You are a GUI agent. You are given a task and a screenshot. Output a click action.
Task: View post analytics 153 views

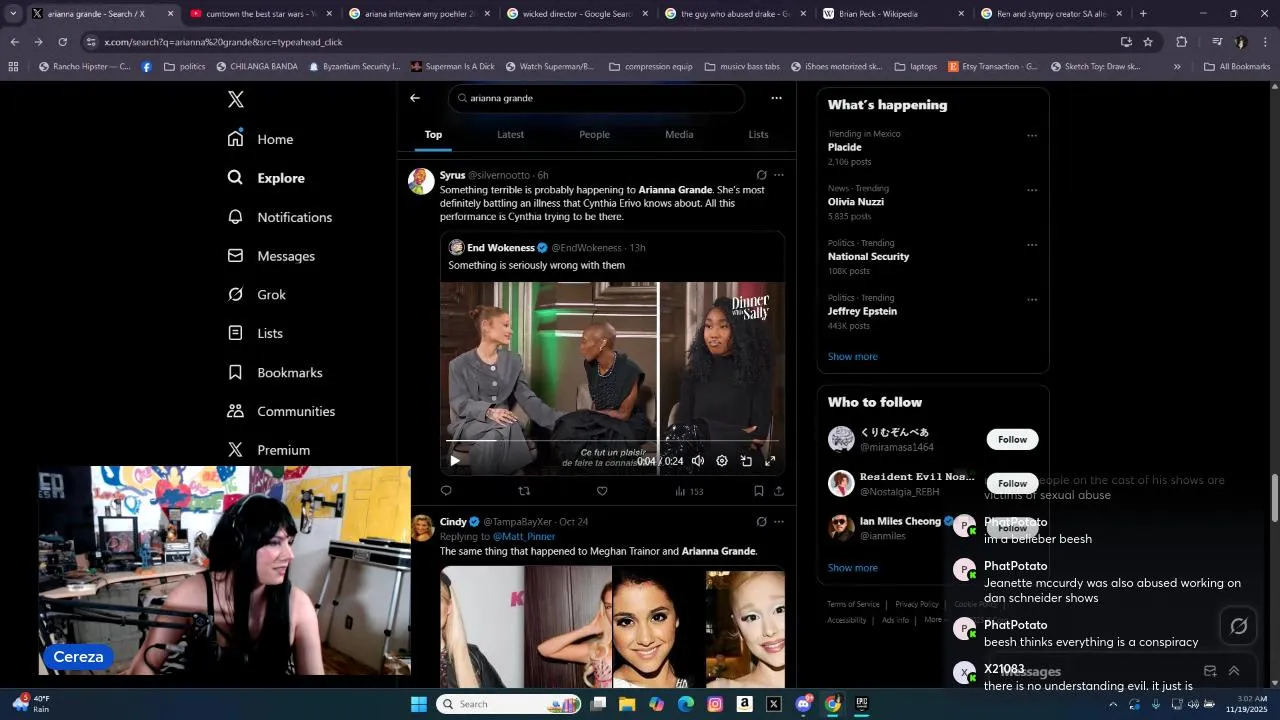tap(689, 491)
